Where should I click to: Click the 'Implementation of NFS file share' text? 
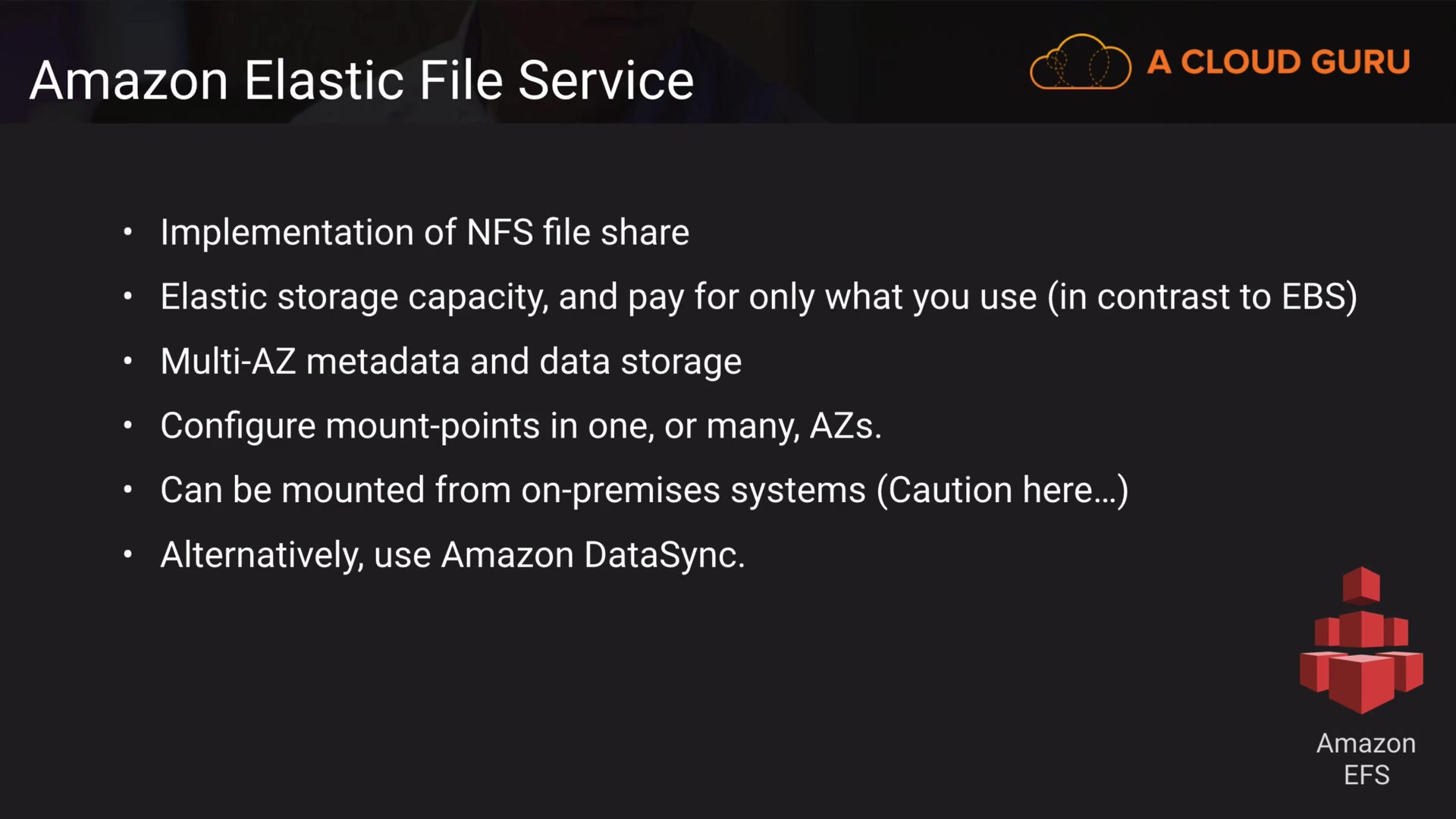pyautogui.click(x=425, y=232)
